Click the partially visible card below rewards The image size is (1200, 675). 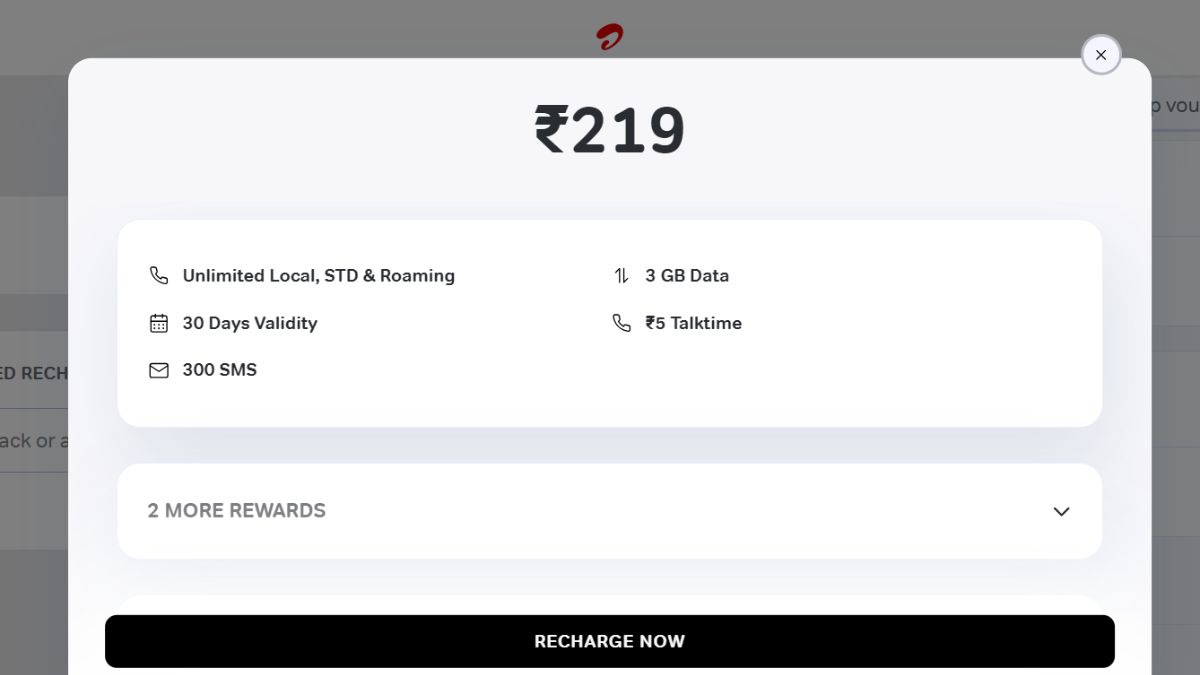tap(610, 604)
